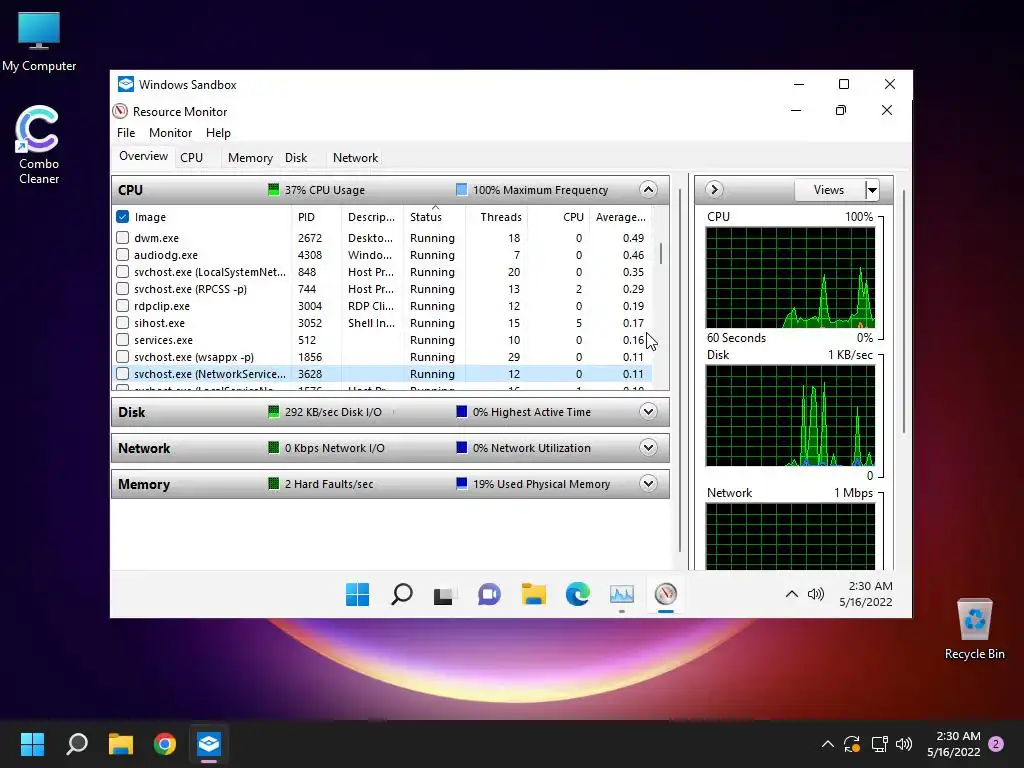Screen dimensions: 1024x768
Task: Open the File menu
Action: tap(126, 133)
